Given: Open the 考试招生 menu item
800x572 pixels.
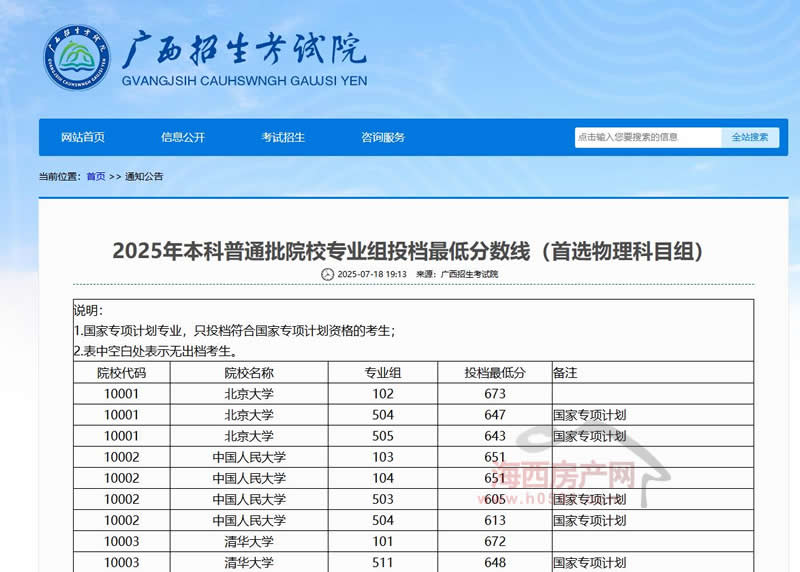Looking at the screenshot, I should [x=283, y=137].
